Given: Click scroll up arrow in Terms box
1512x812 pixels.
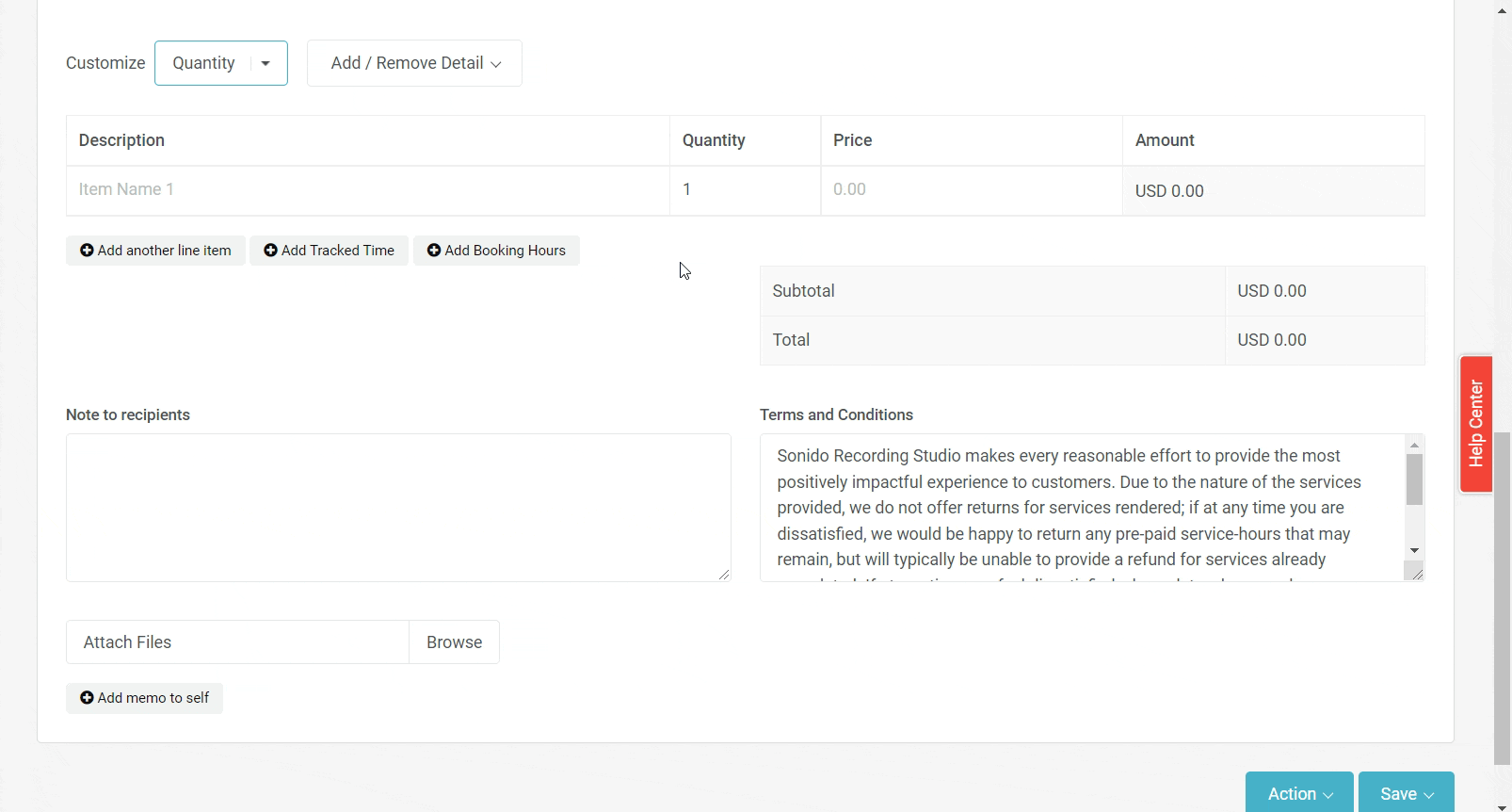Looking at the screenshot, I should 1414,445.
